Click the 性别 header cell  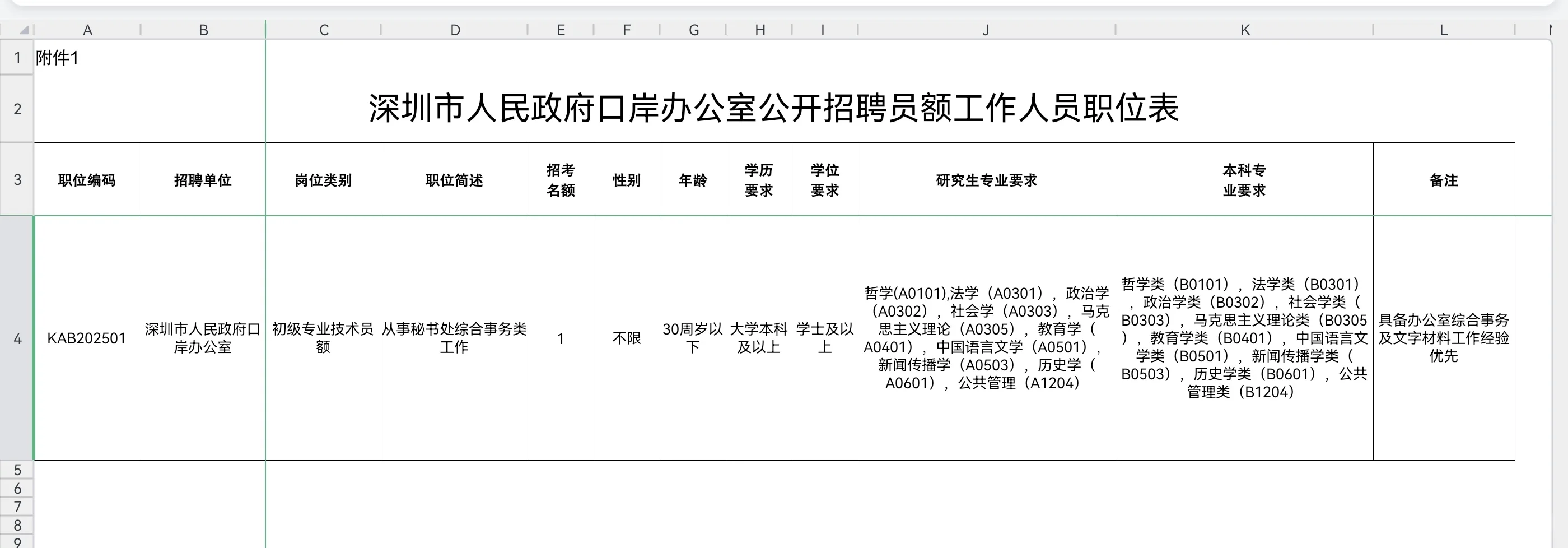(627, 180)
